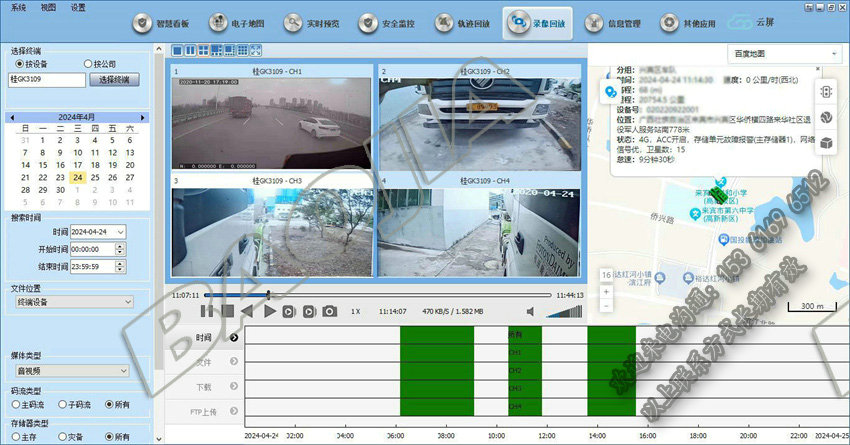This screenshot has height=445, width=850.
Task: Select 子码流 stream type radio button
Action: click(x=62, y=404)
